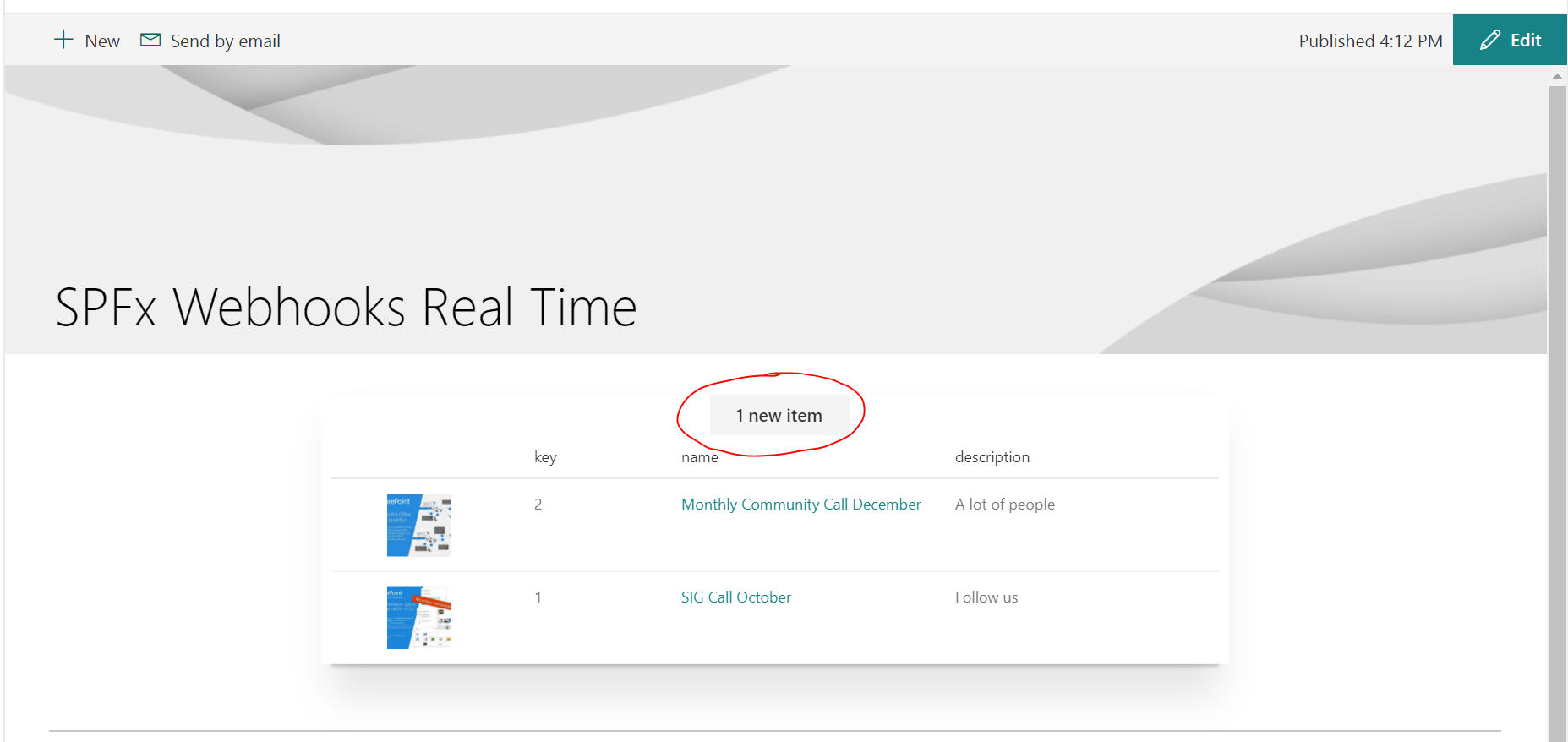Click the Published 4:12 PM status text
The width and height of the screenshot is (1568, 742).
[x=1369, y=41]
